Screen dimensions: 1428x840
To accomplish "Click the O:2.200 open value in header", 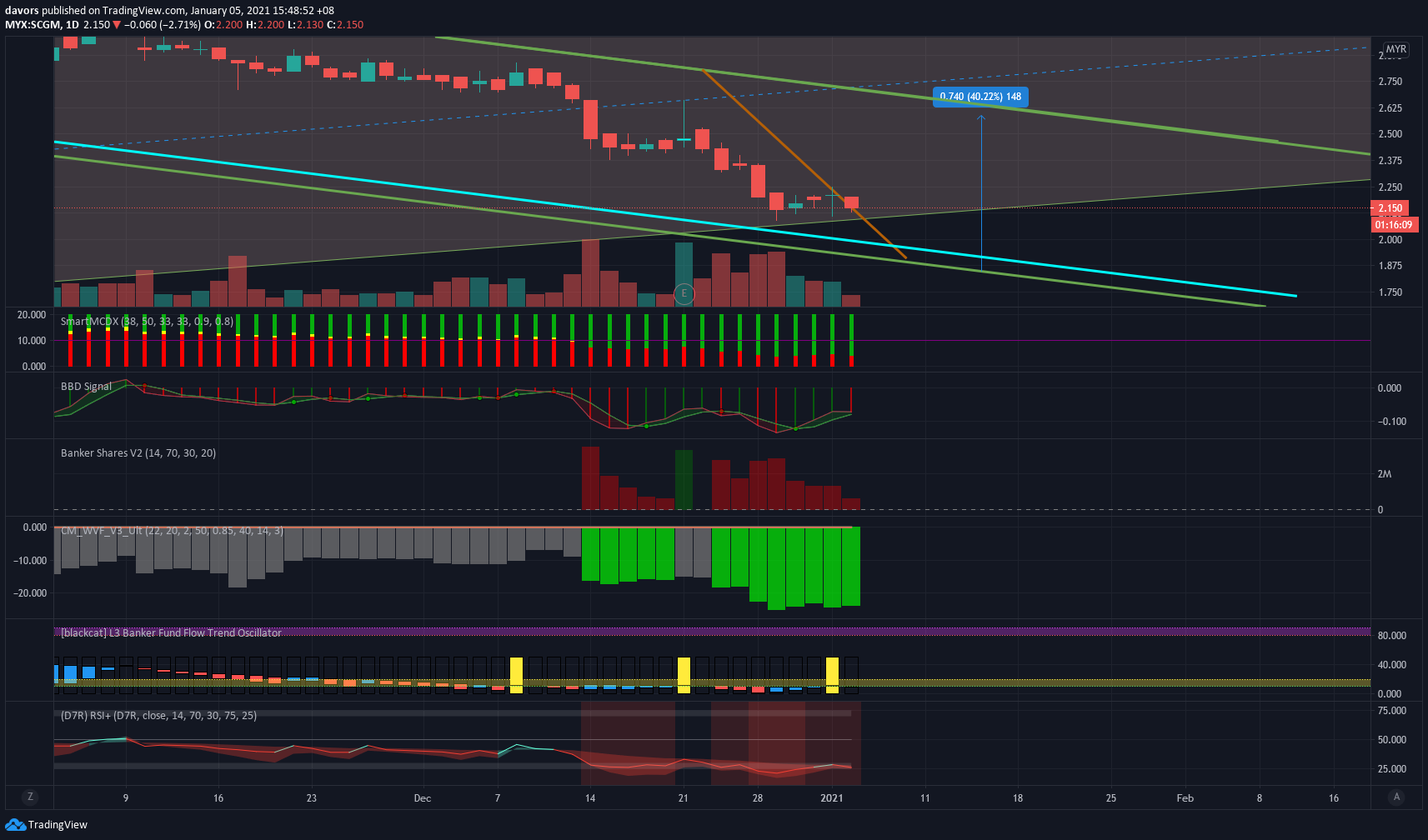I will click(223, 25).
